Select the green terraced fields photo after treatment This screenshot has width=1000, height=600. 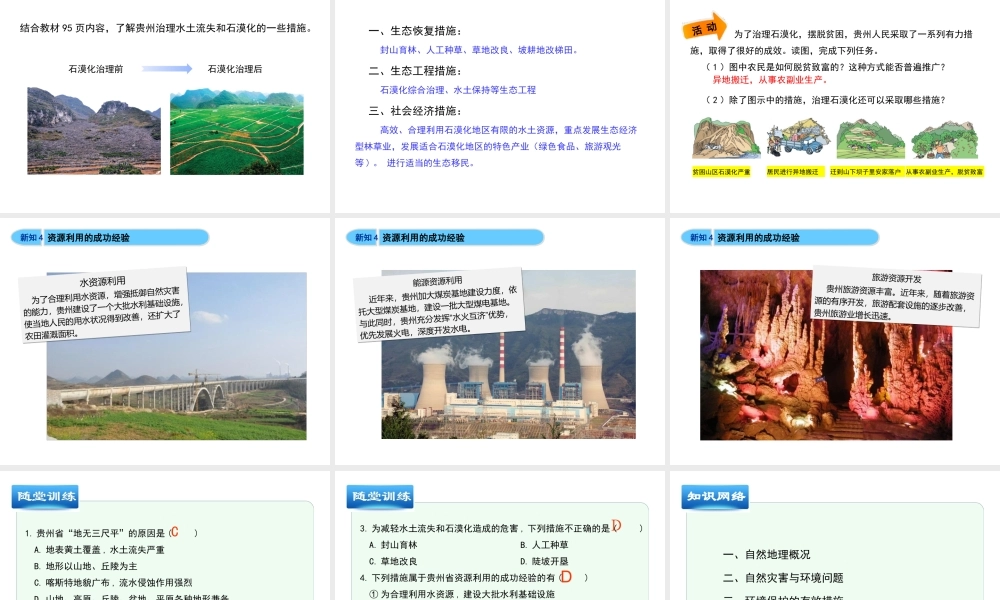237,131
